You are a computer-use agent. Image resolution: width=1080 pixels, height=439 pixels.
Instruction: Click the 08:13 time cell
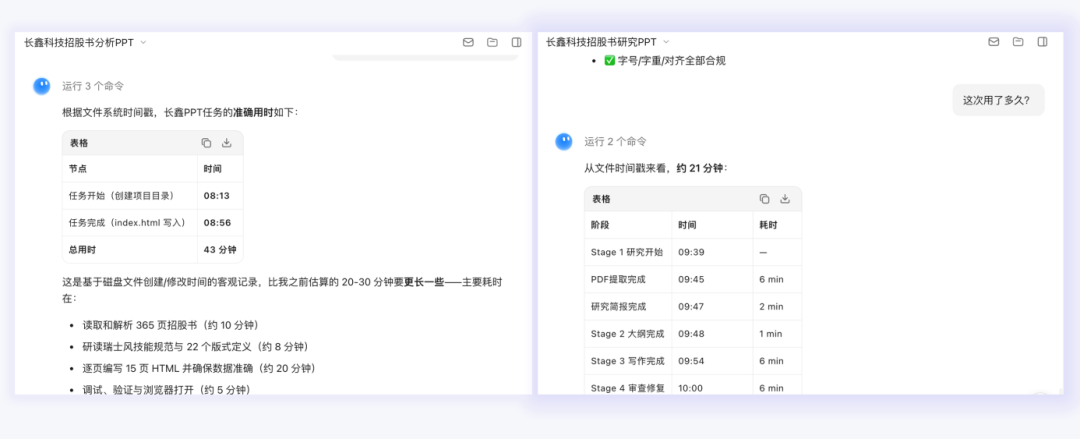click(x=220, y=196)
